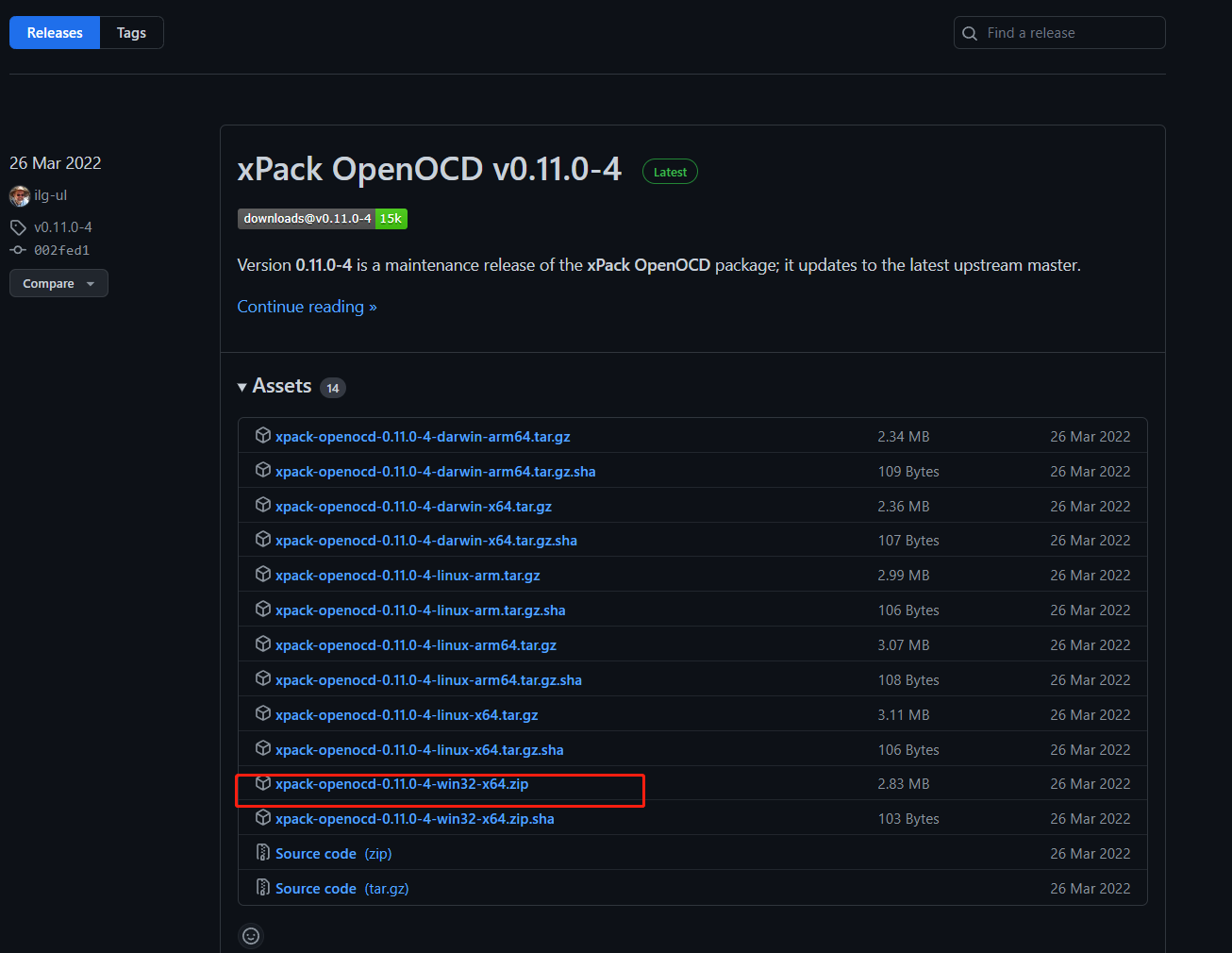
Task: Click package icon beside linux-arm64.tar.gz.sha asset
Action: point(263,678)
